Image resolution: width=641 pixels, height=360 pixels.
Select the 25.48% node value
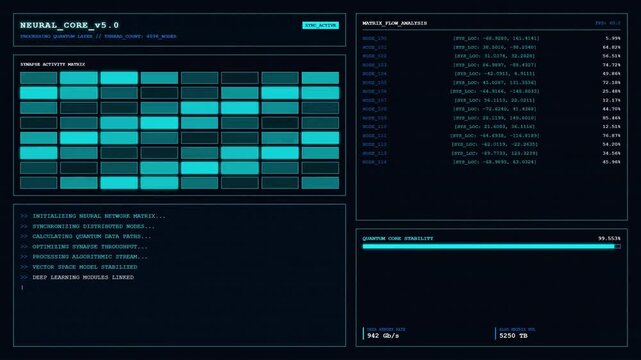coord(612,92)
